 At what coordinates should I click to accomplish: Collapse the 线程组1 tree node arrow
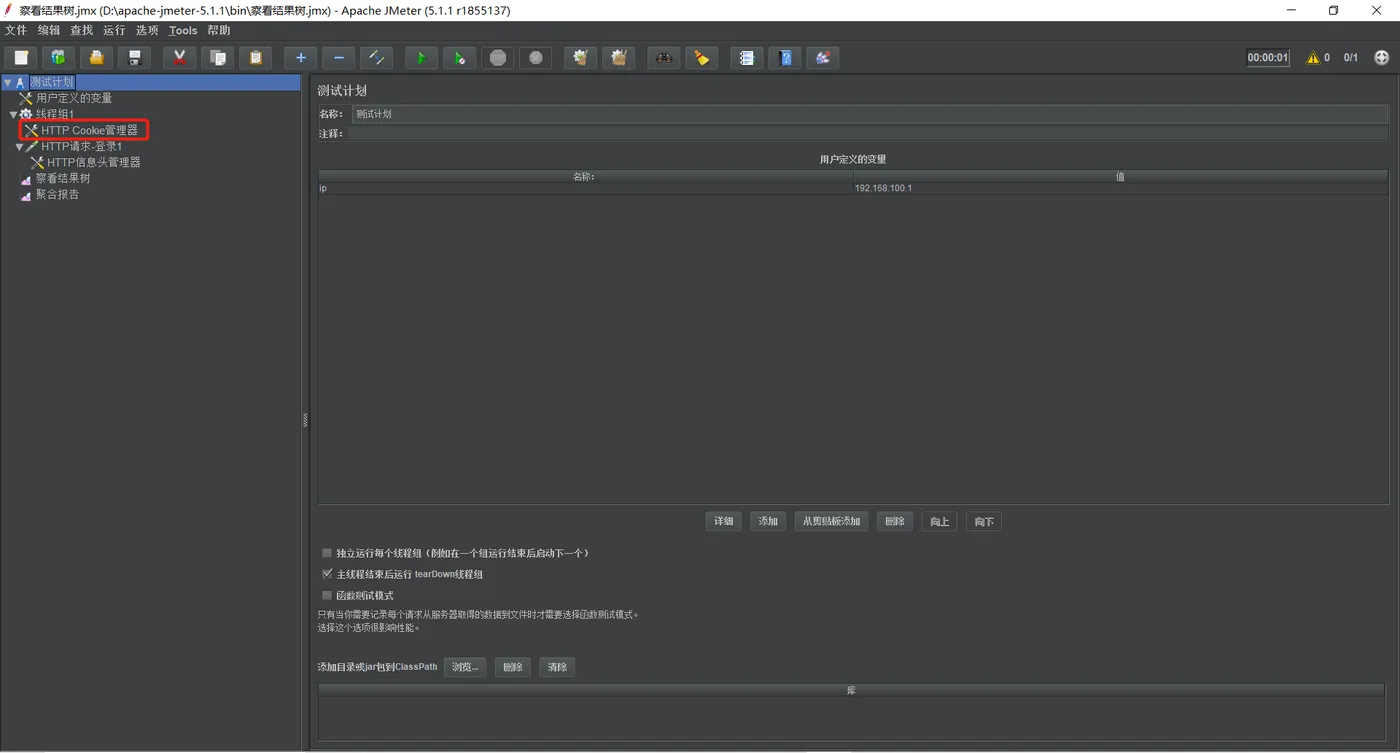(14, 115)
